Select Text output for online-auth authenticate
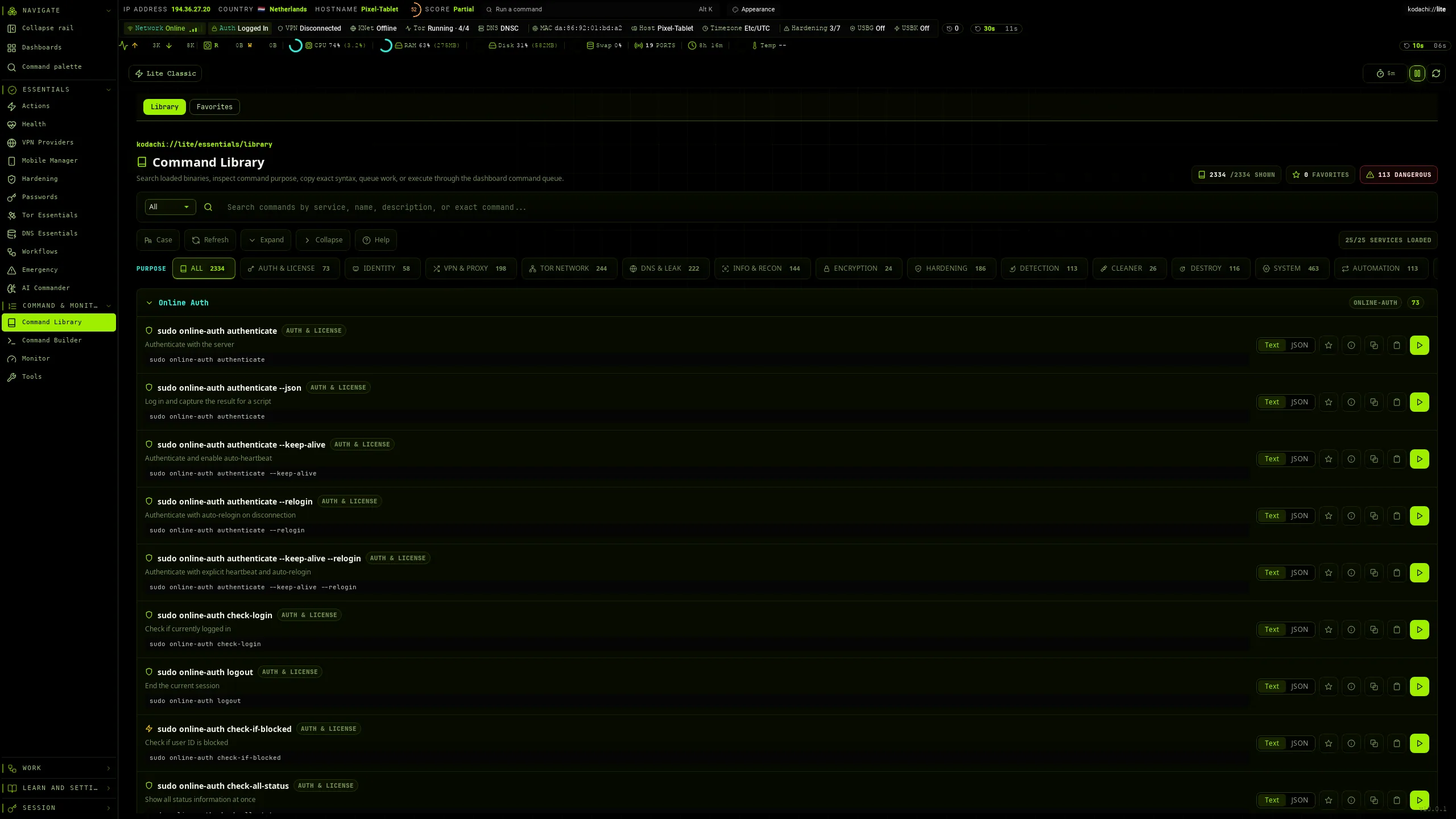The image size is (1456, 819). click(1272, 345)
